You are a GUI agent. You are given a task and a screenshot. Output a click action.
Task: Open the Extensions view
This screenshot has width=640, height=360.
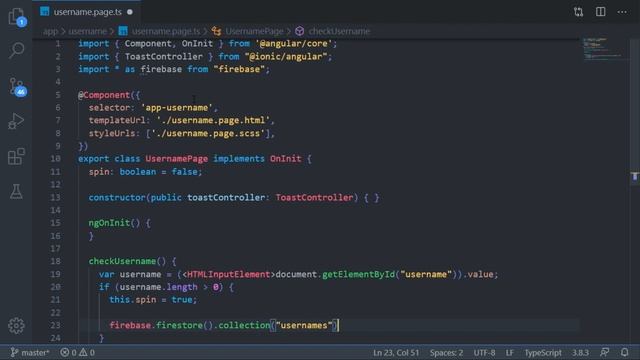[16, 156]
